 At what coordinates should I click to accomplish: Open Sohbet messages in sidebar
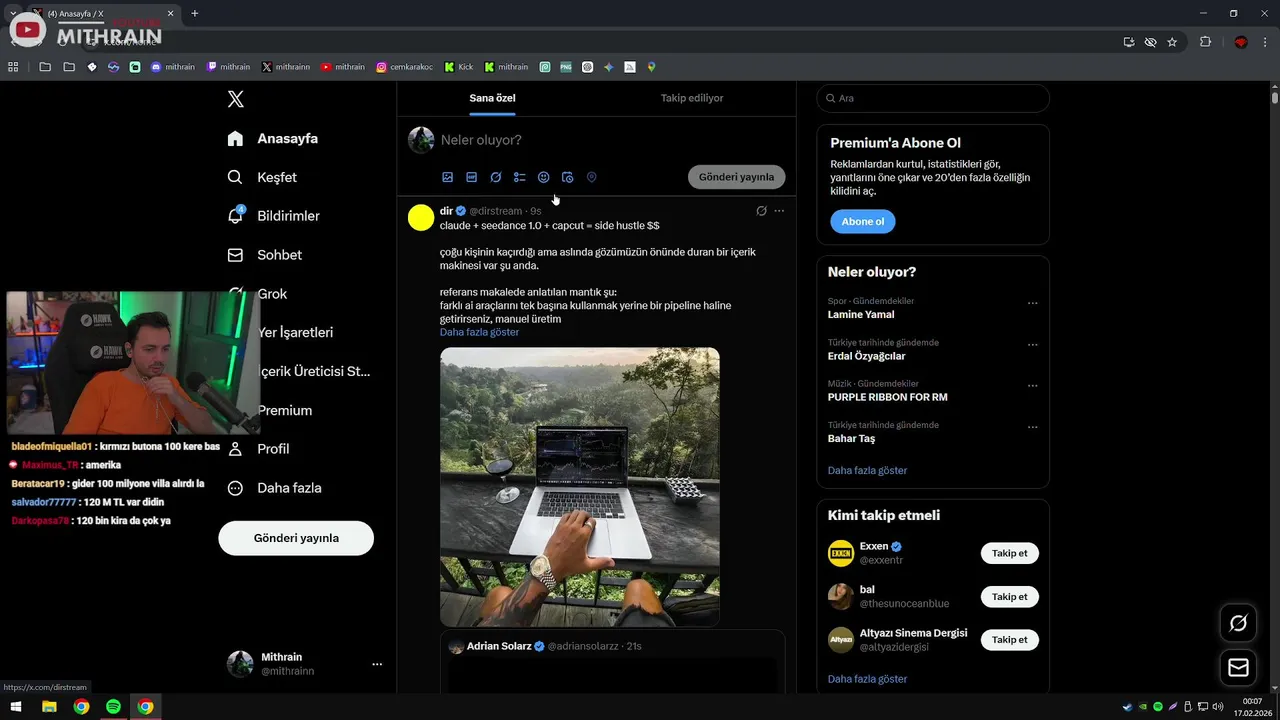coord(264,255)
